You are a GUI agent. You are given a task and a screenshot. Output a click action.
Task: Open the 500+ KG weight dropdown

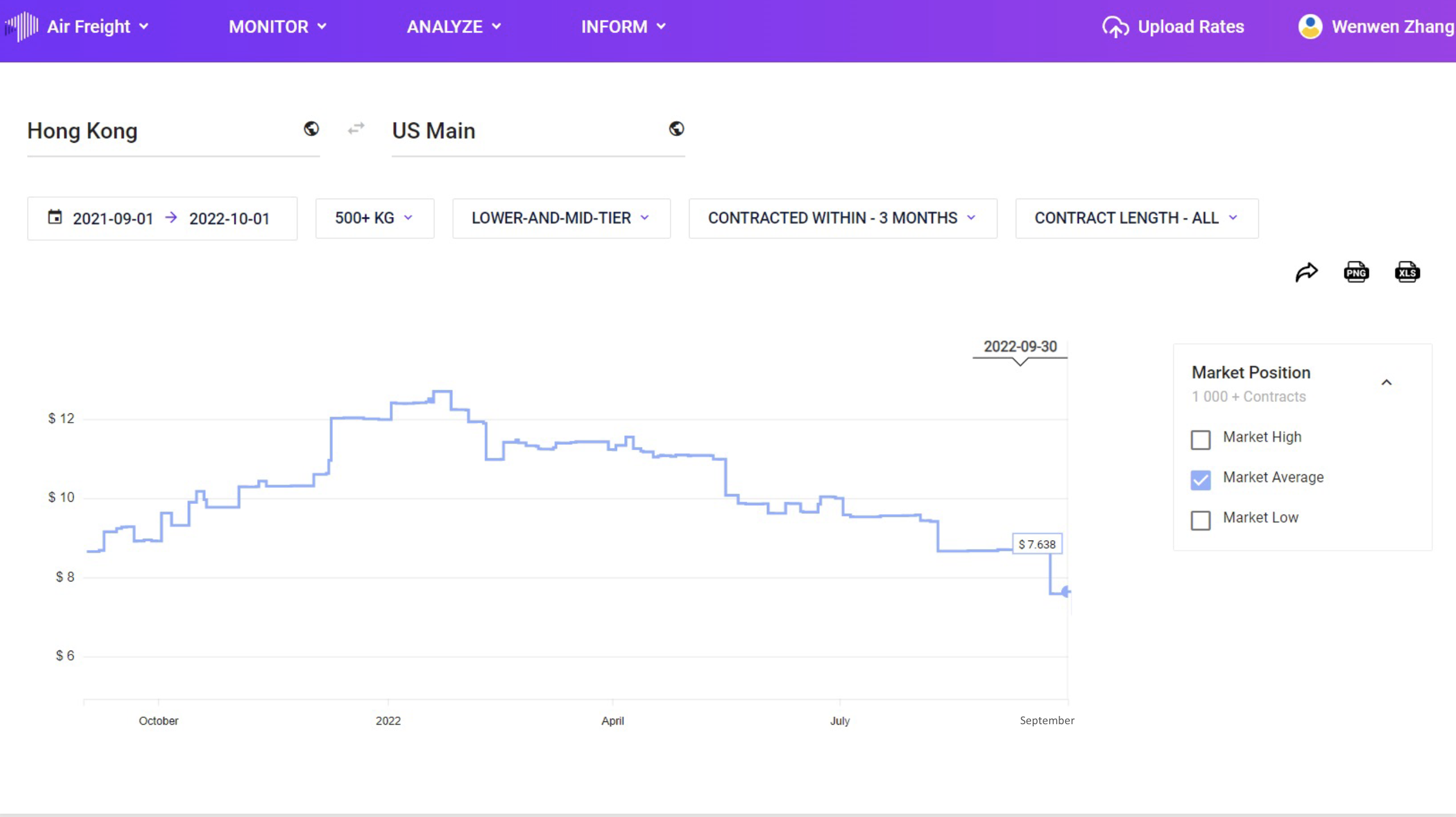click(374, 218)
